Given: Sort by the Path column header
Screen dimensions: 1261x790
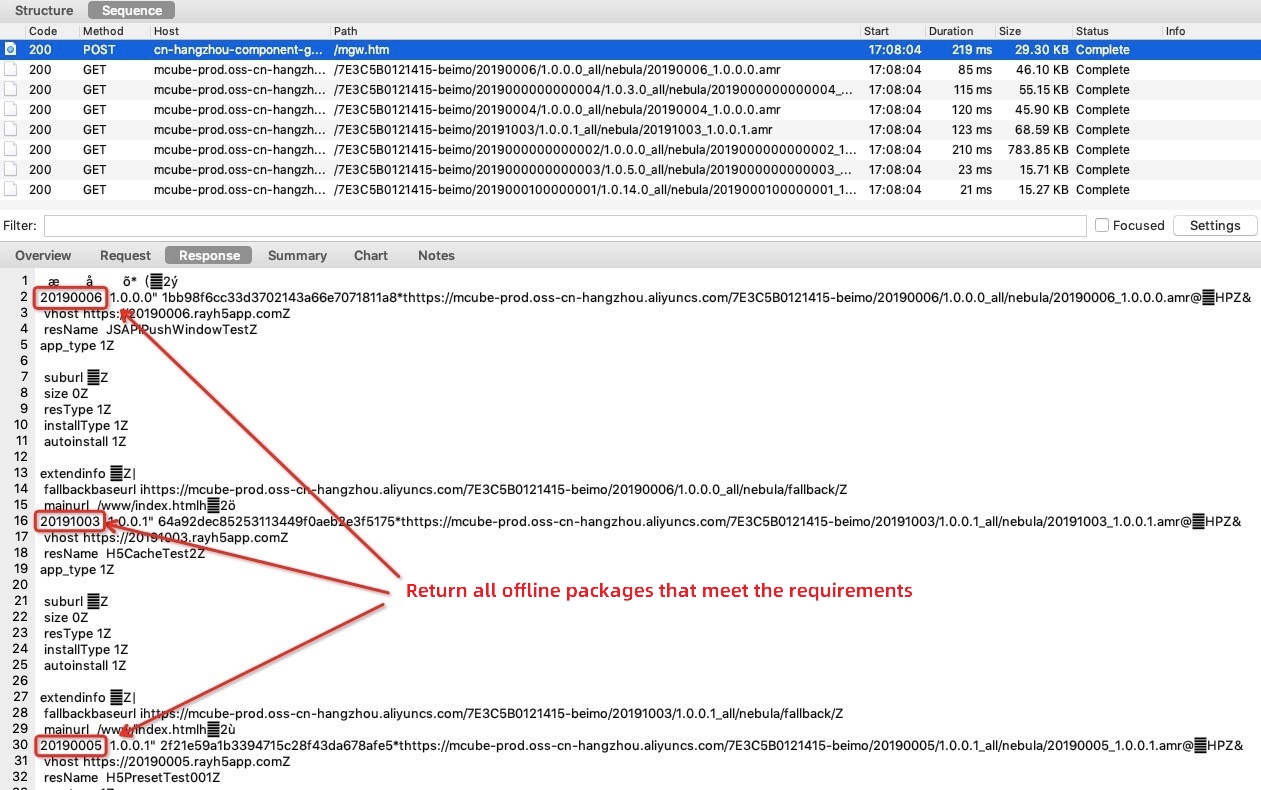Looking at the screenshot, I should click(x=346, y=31).
